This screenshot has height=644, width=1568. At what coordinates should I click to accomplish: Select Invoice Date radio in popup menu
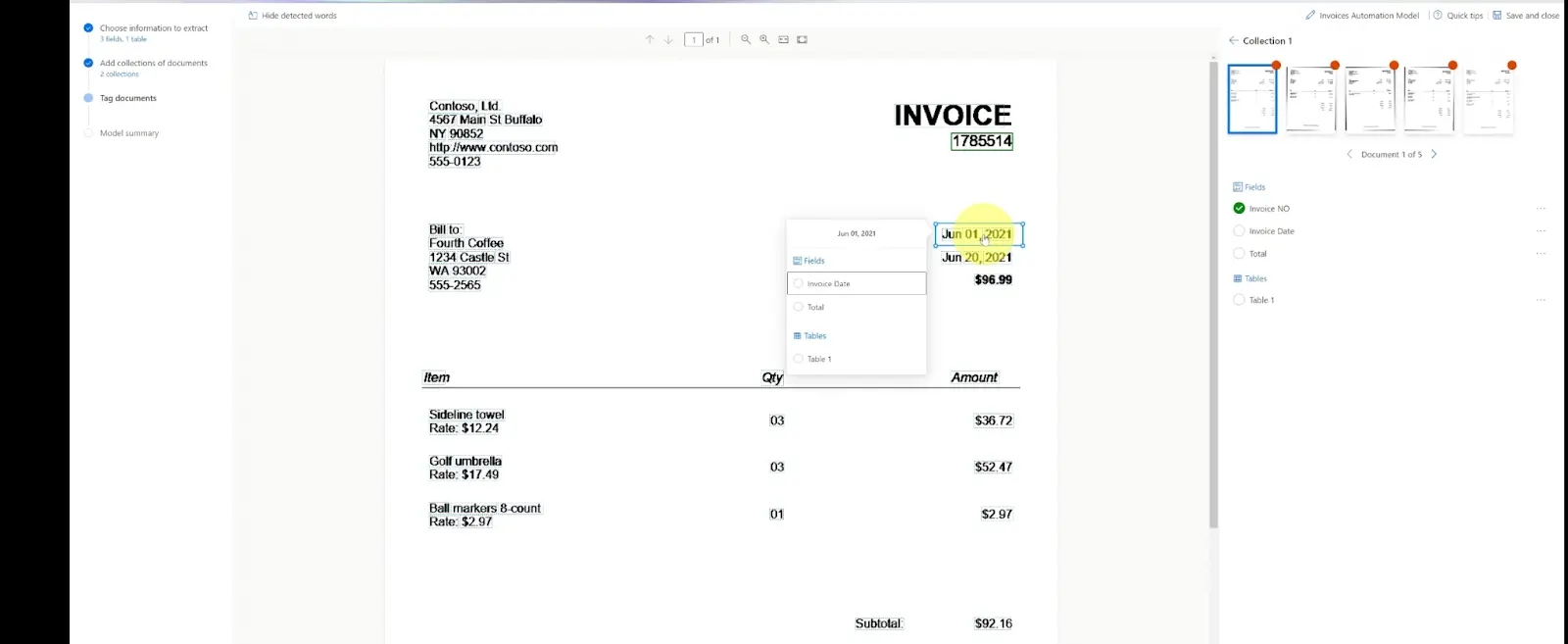(799, 283)
